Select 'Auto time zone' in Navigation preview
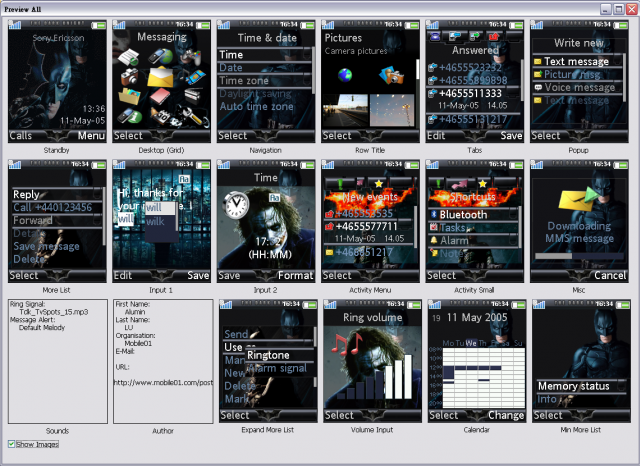The image size is (640, 466). coord(257,107)
